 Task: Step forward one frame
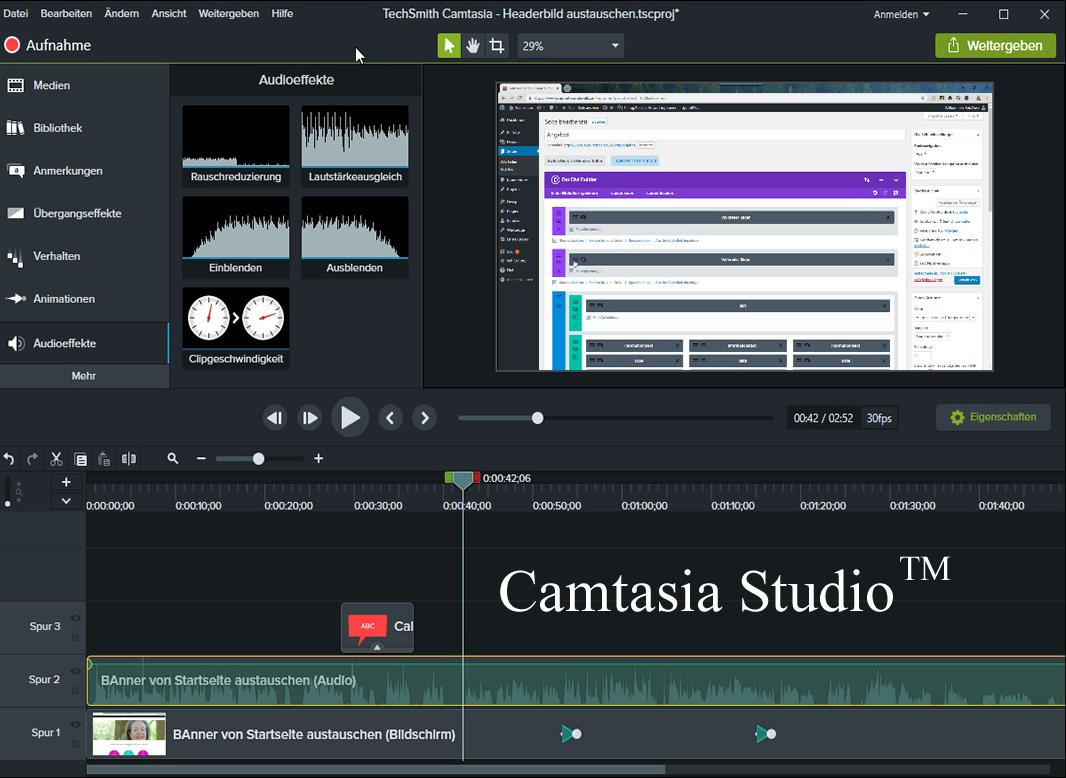[309, 418]
